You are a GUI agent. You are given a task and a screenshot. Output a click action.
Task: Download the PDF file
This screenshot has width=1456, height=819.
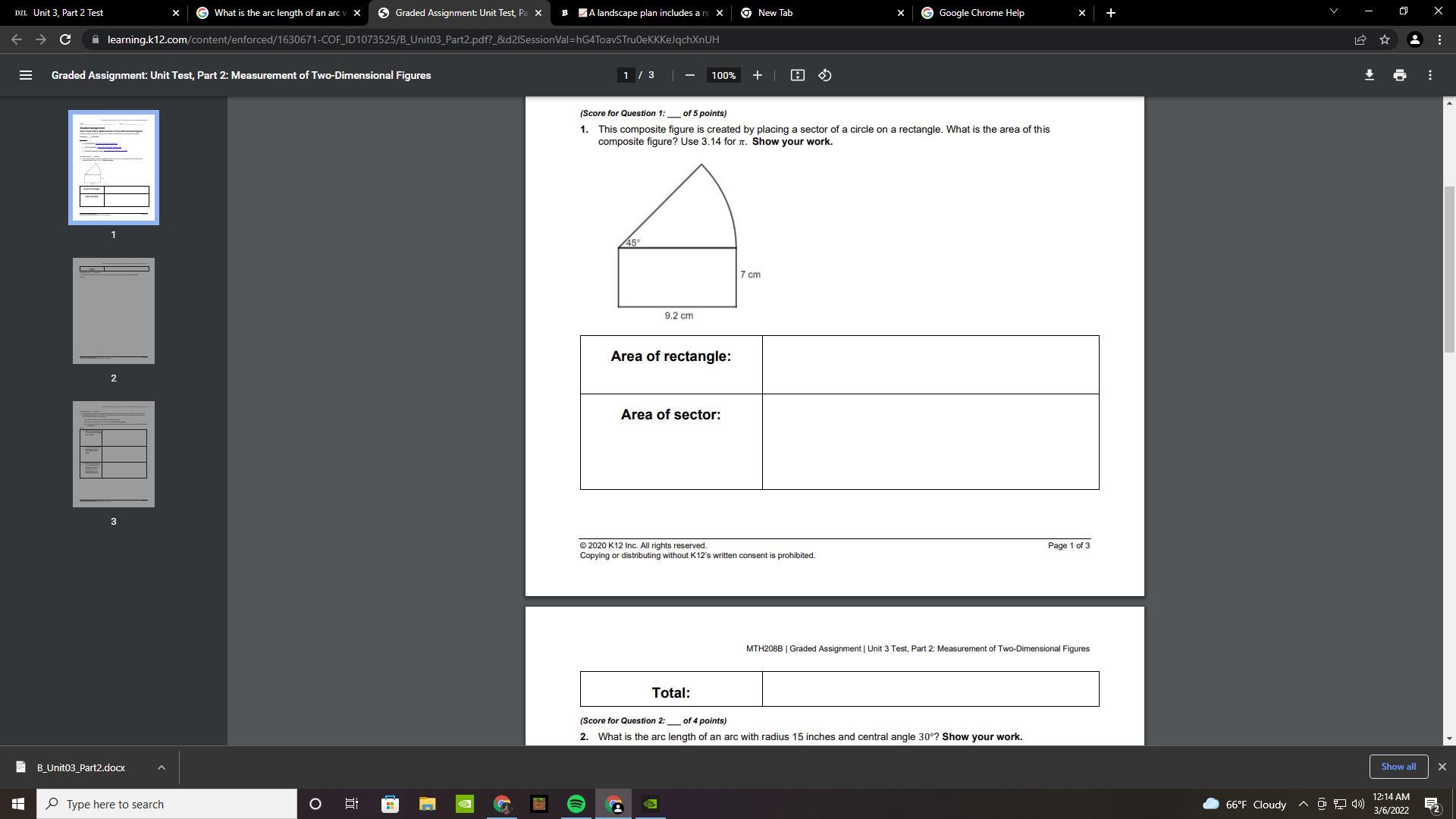point(1369,75)
